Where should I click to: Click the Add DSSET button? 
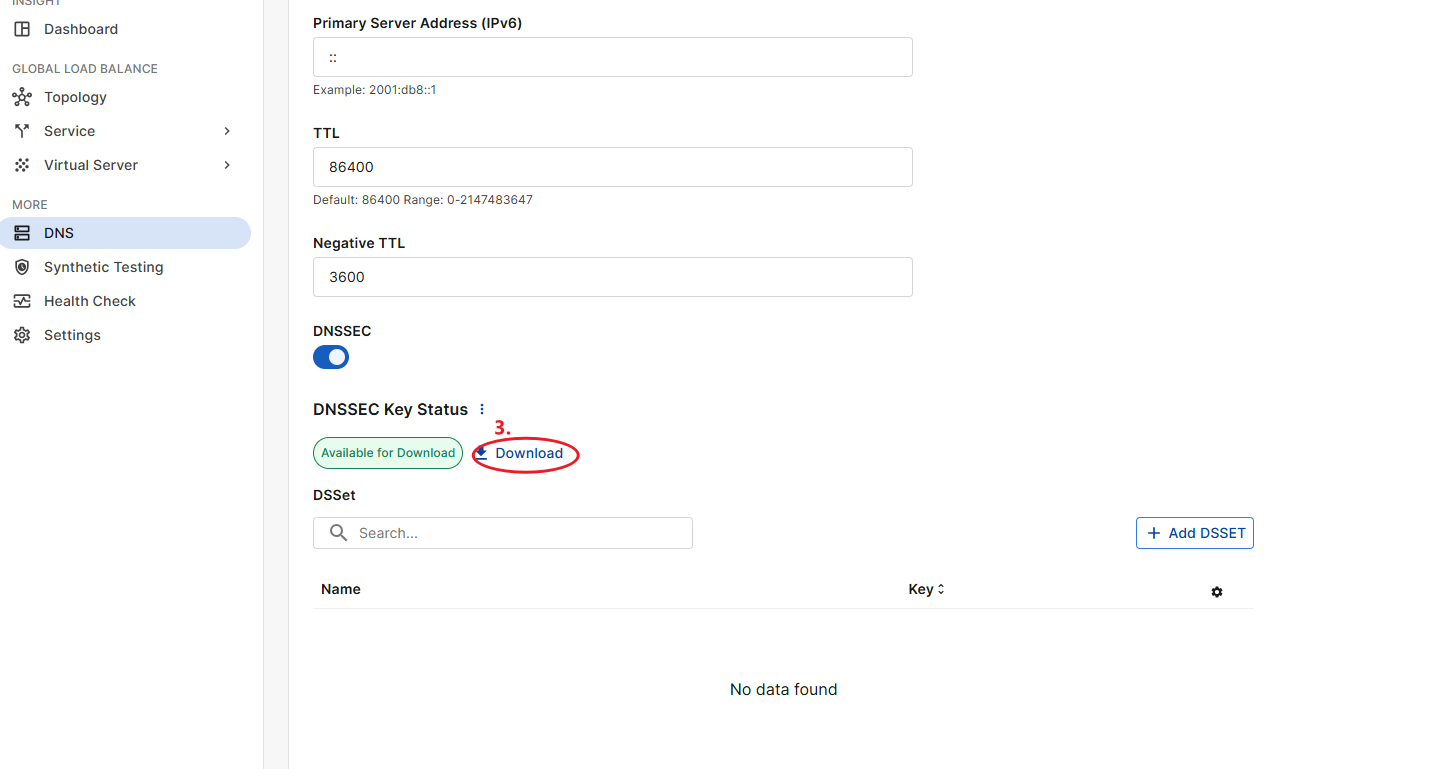click(x=1194, y=533)
